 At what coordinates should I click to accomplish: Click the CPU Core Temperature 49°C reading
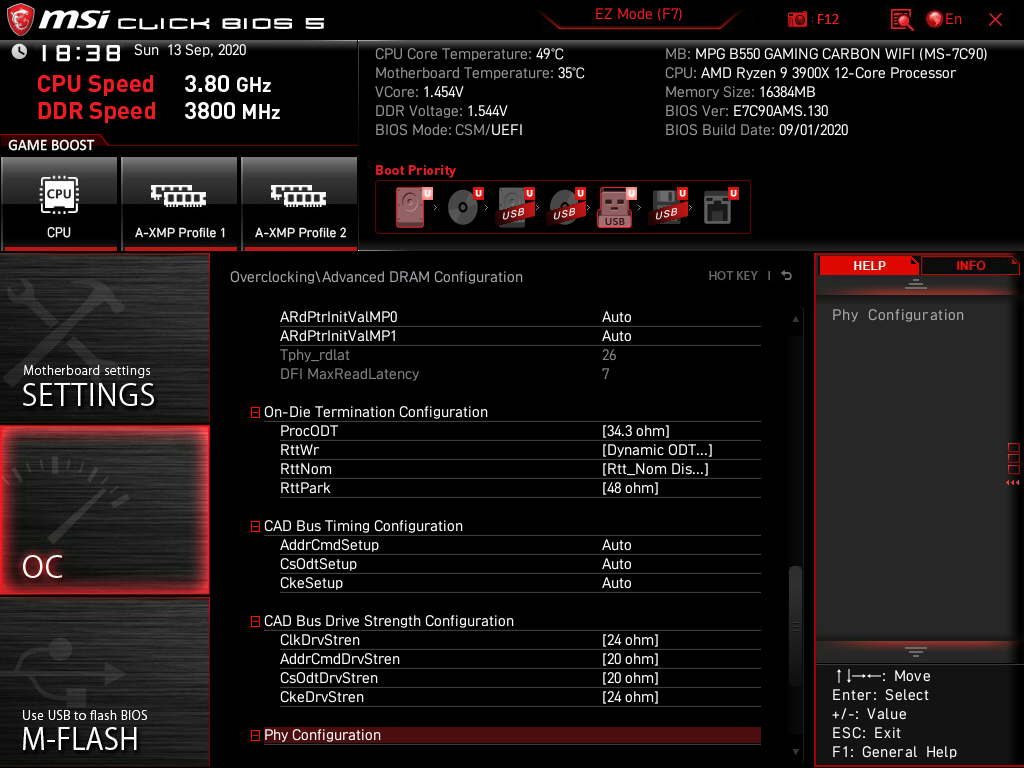point(469,54)
